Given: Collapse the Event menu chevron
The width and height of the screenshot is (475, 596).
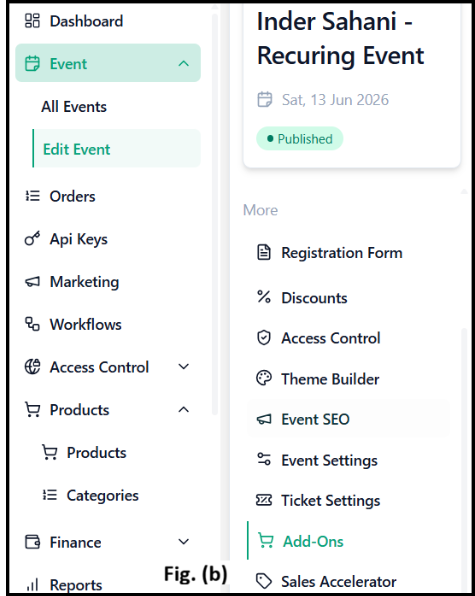Looking at the screenshot, I should (184, 63).
